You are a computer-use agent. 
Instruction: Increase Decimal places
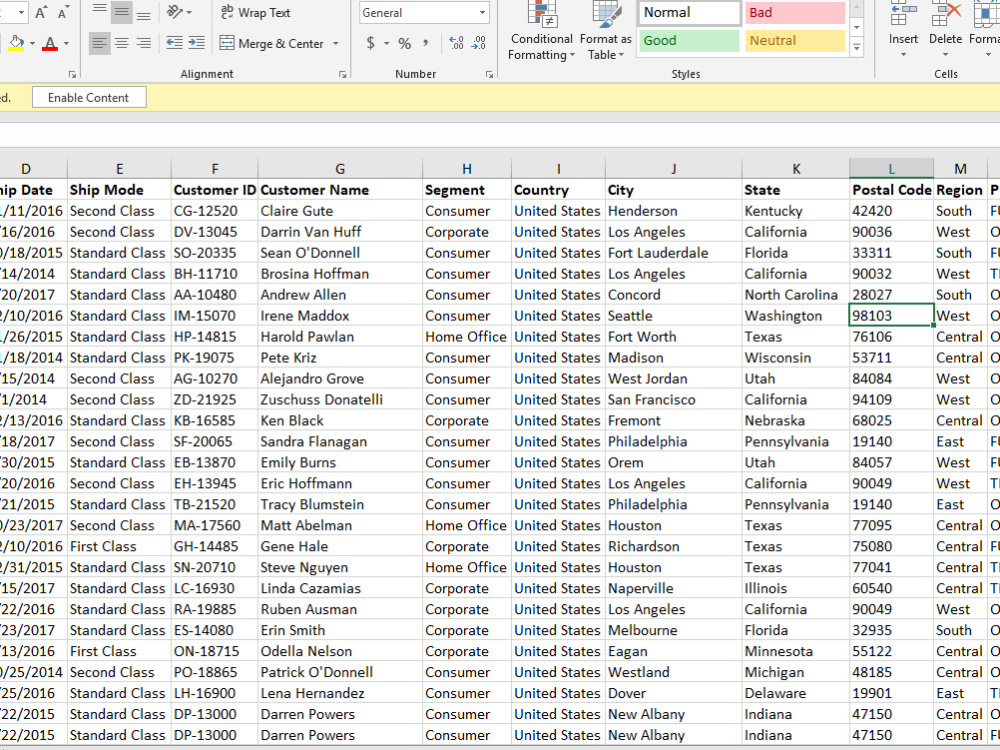457,43
